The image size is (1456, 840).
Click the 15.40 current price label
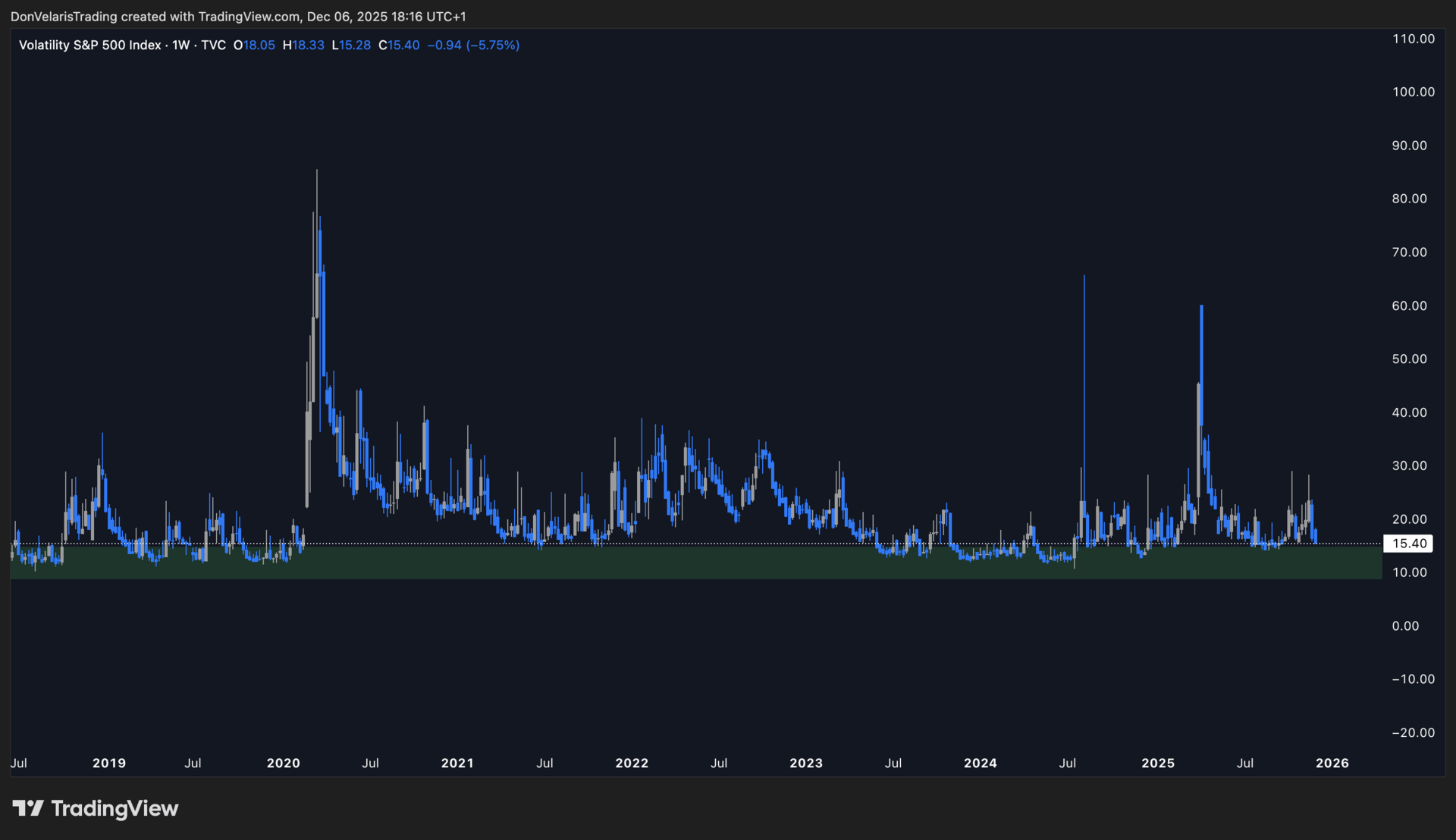[x=1409, y=544]
